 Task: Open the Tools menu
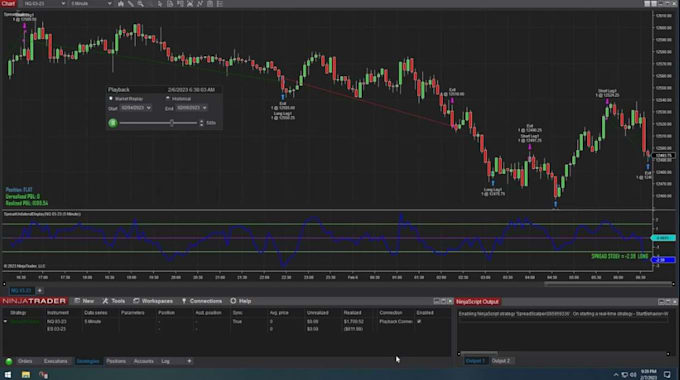pyautogui.click(x=114, y=301)
